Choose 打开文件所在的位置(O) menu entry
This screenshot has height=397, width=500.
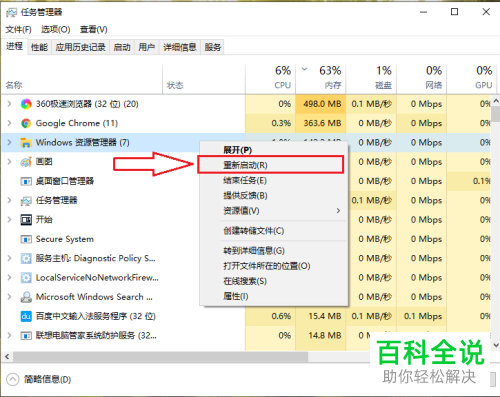274,266
